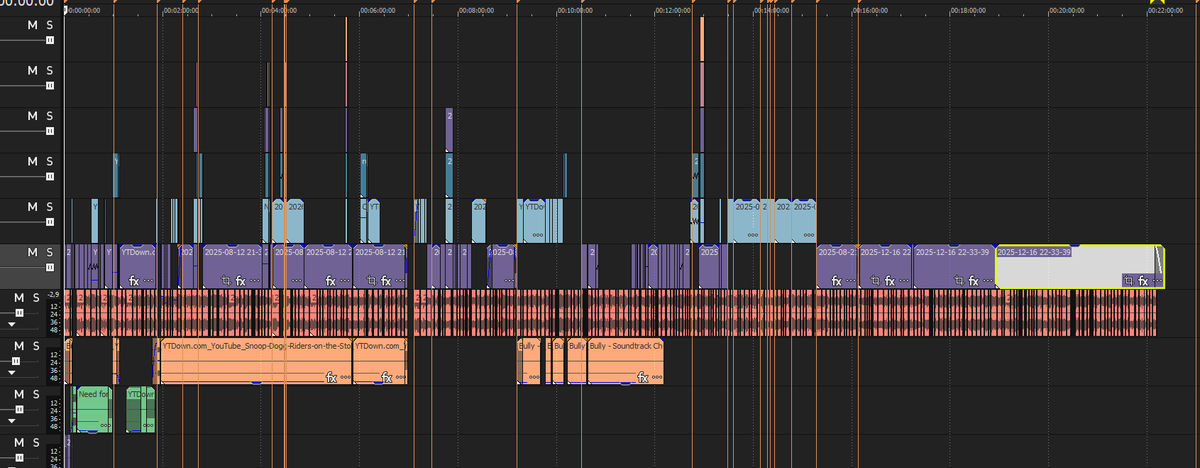The width and height of the screenshot is (1200, 468).
Task: Open FX on Bully - Soundtrack Ch clip
Action: (x=643, y=377)
